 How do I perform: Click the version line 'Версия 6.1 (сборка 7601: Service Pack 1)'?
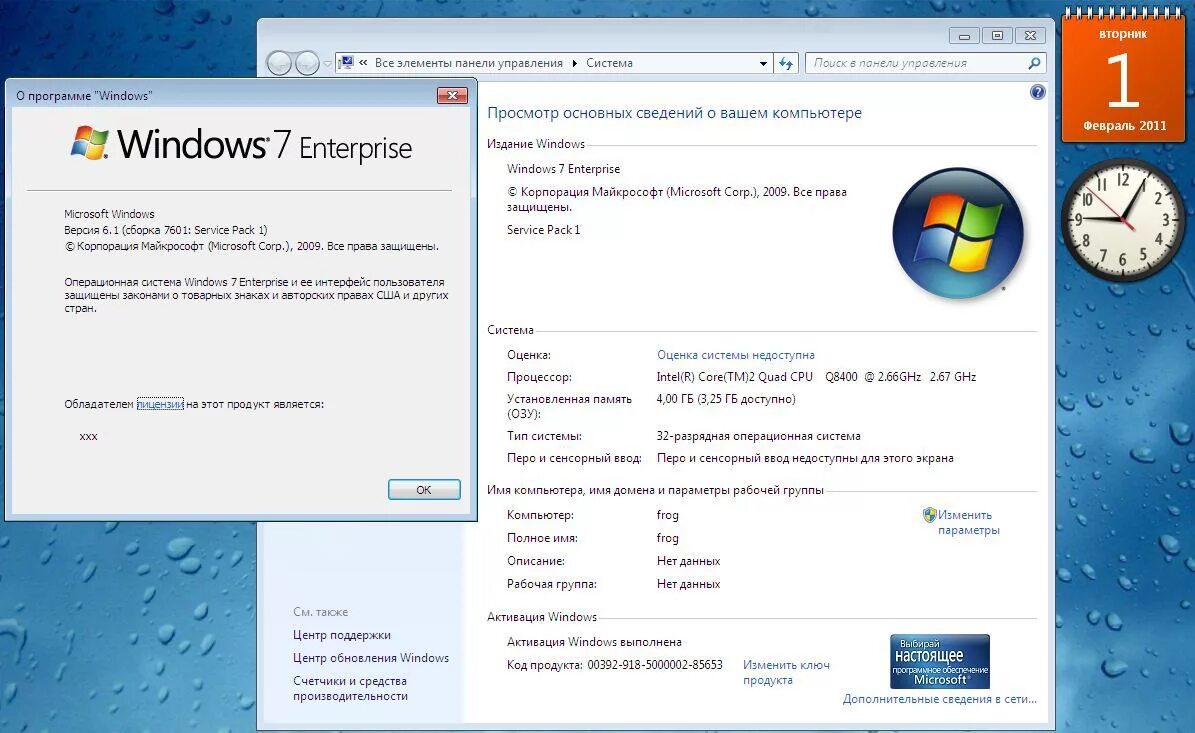pyautogui.click(x=165, y=230)
